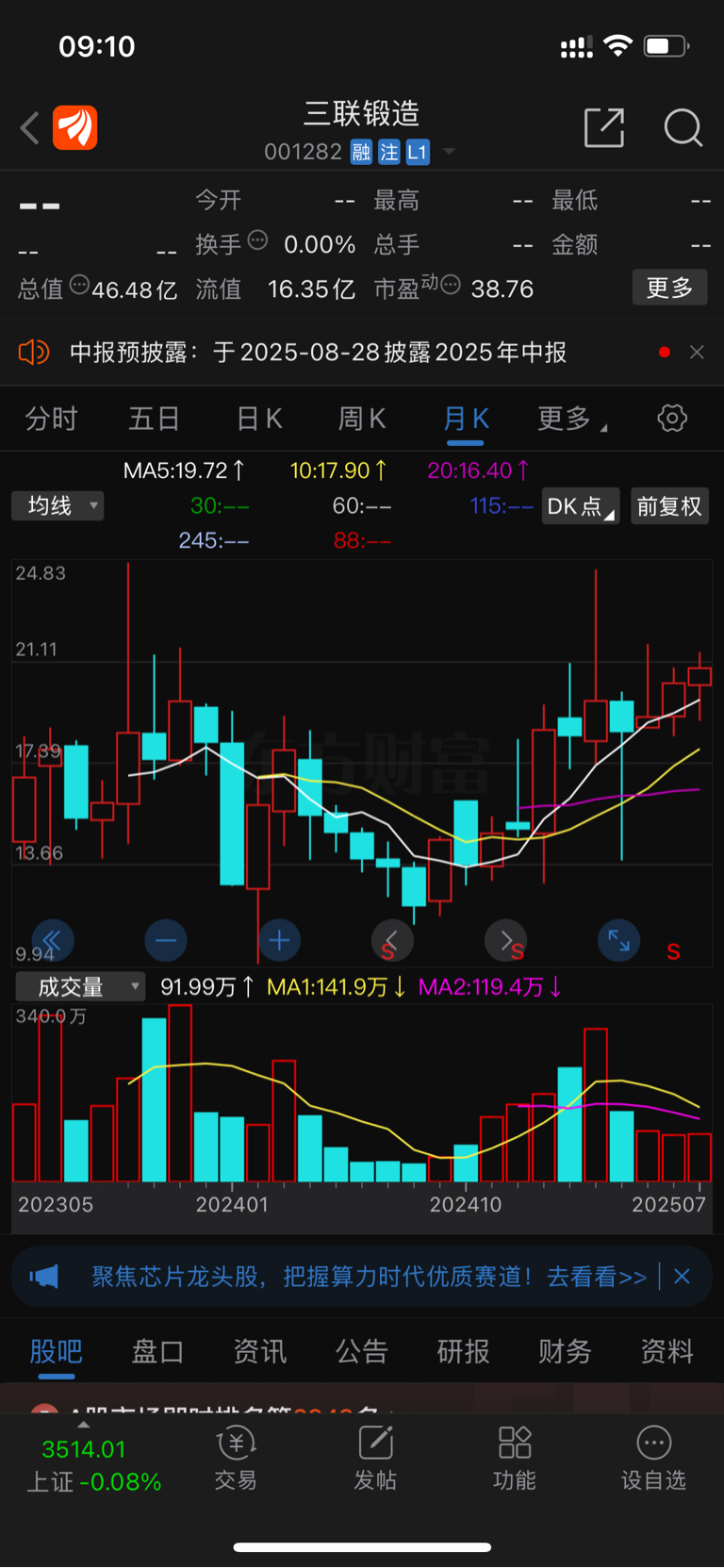Open the 功能 functions grid icon
Screen dimensions: 724x1568
point(515,1458)
